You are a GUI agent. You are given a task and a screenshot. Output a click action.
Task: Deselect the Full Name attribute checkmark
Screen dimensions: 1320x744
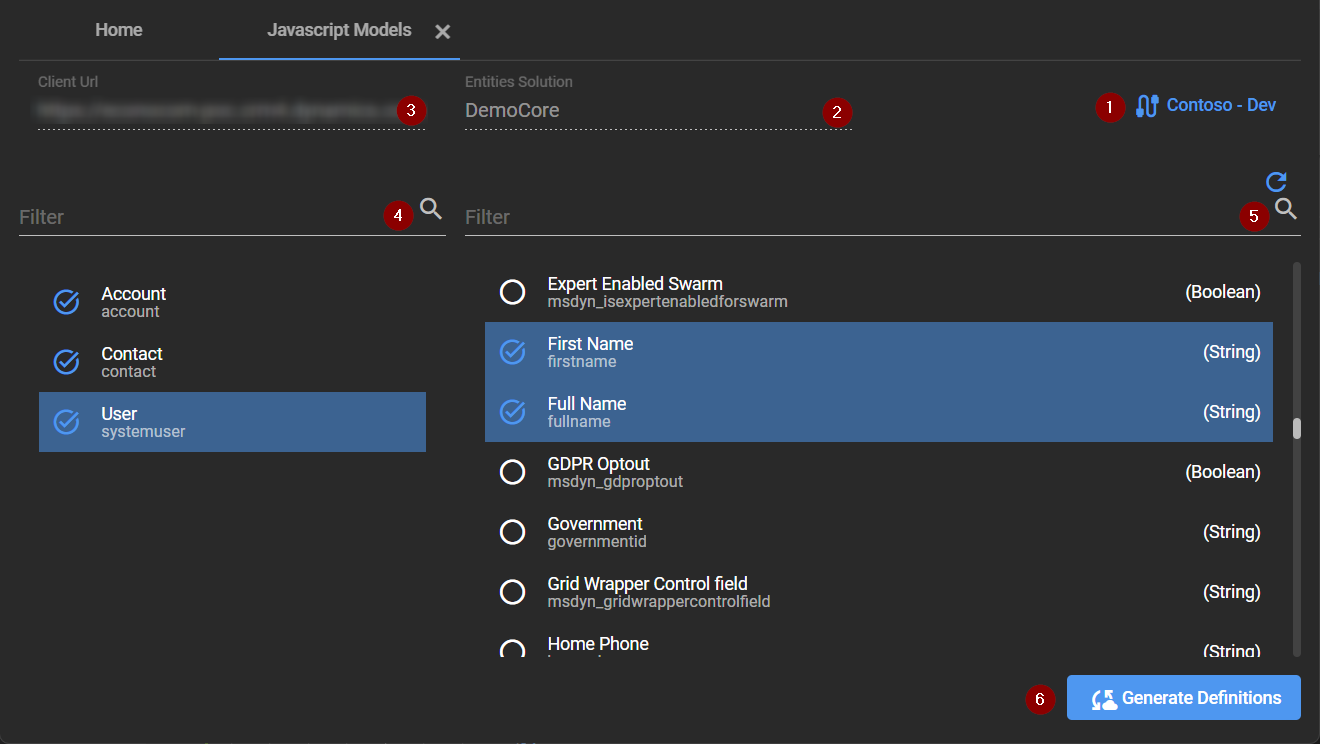click(x=512, y=412)
